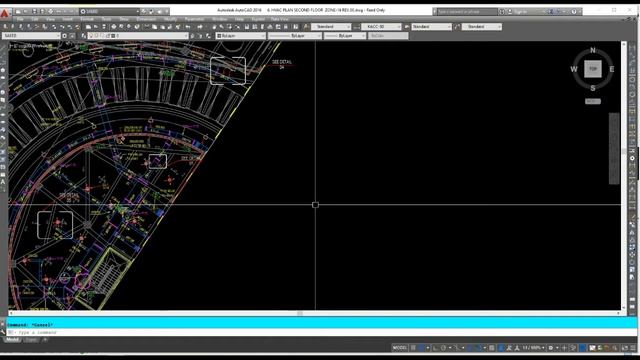Select the Line tool in Draw toolbar
Image resolution: width=640 pixels, height=360 pixels.
[x=3, y=48]
